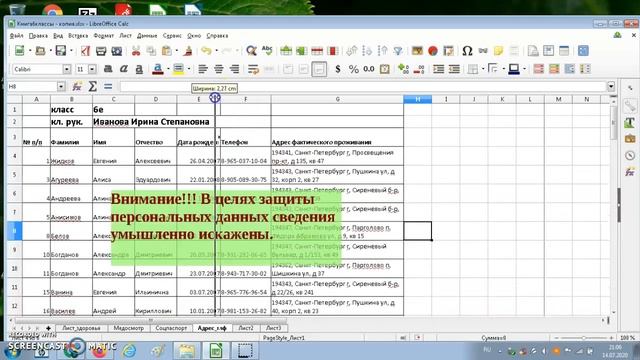Toggle Bold formatting button
This screenshot has height=360, width=640.
point(108,69)
